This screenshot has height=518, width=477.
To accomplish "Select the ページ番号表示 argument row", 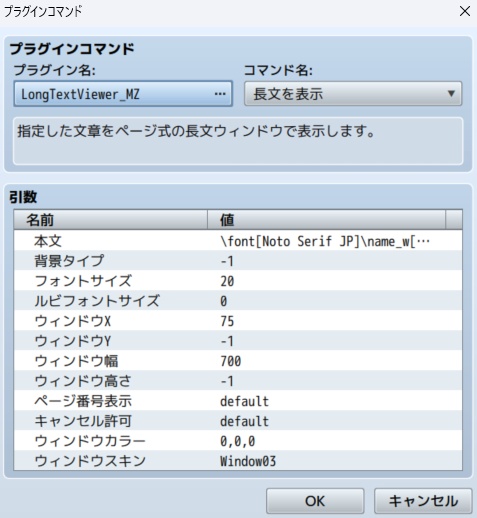I will point(238,401).
